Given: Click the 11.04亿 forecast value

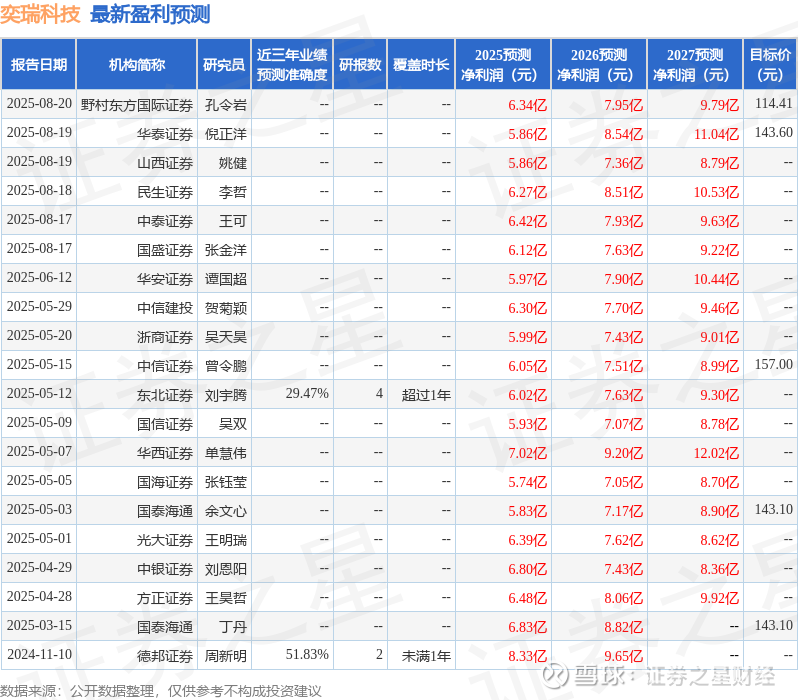Looking at the screenshot, I should point(716,134).
